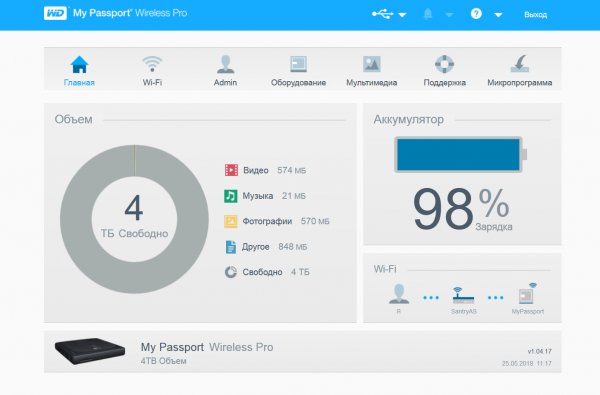
Task: Click the Wi-Fi client user icon
Action: click(x=399, y=294)
